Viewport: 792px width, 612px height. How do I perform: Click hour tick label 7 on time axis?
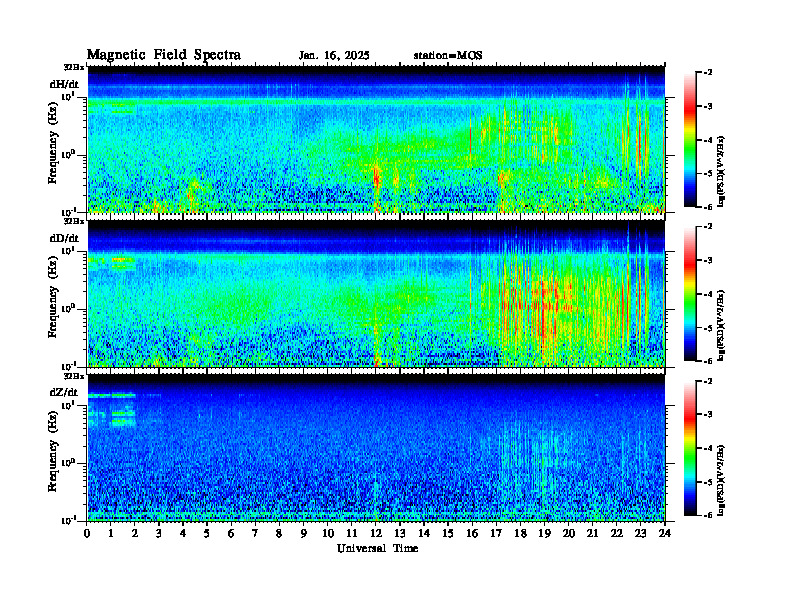pyautogui.click(x=256, y=534)
